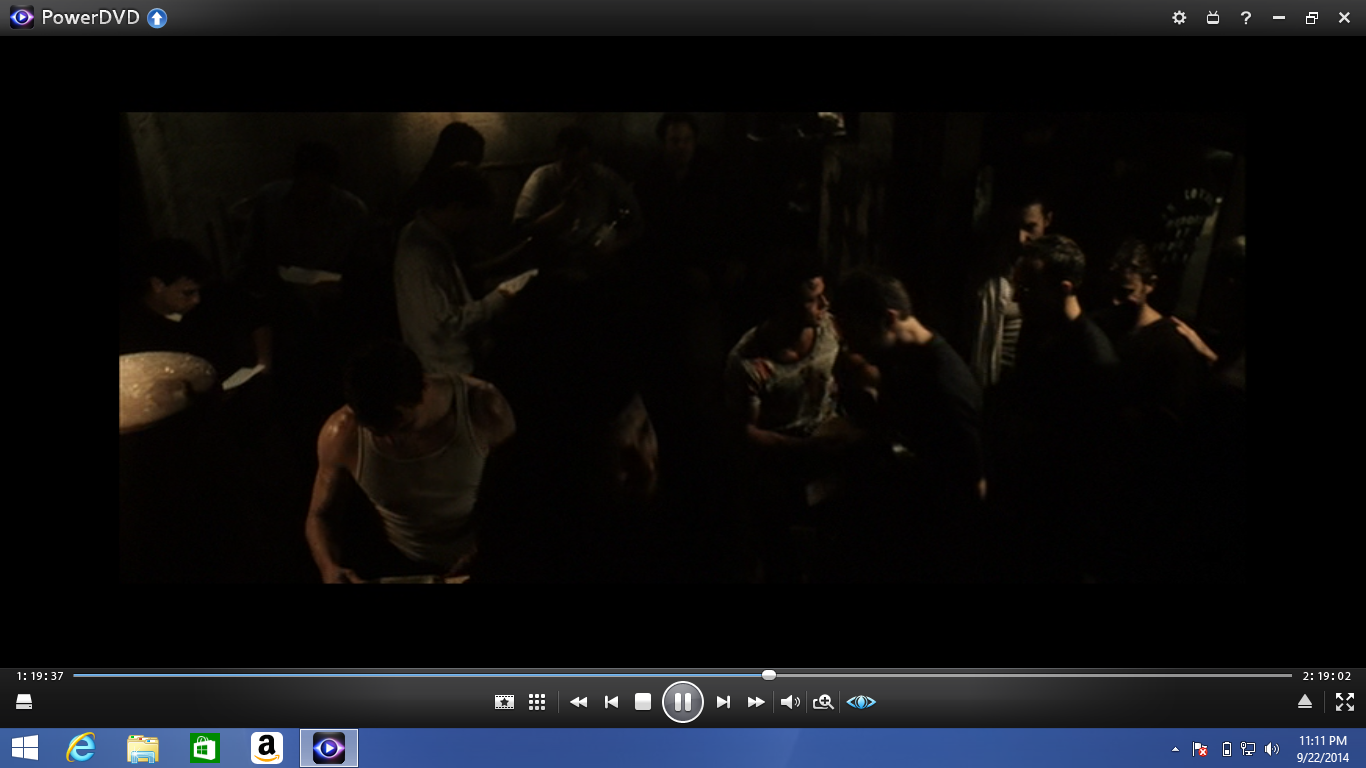Skip to the previous chapter
The image size is (1366, 768).
click(x=611, y=702)
